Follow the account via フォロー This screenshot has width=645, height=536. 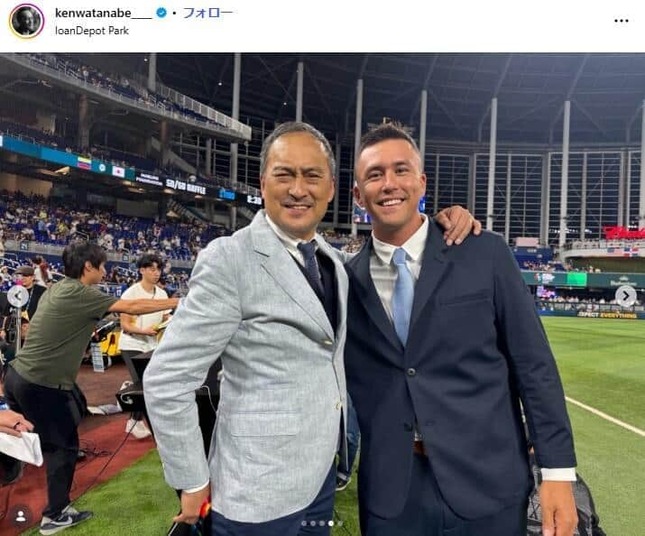point(208,13)
